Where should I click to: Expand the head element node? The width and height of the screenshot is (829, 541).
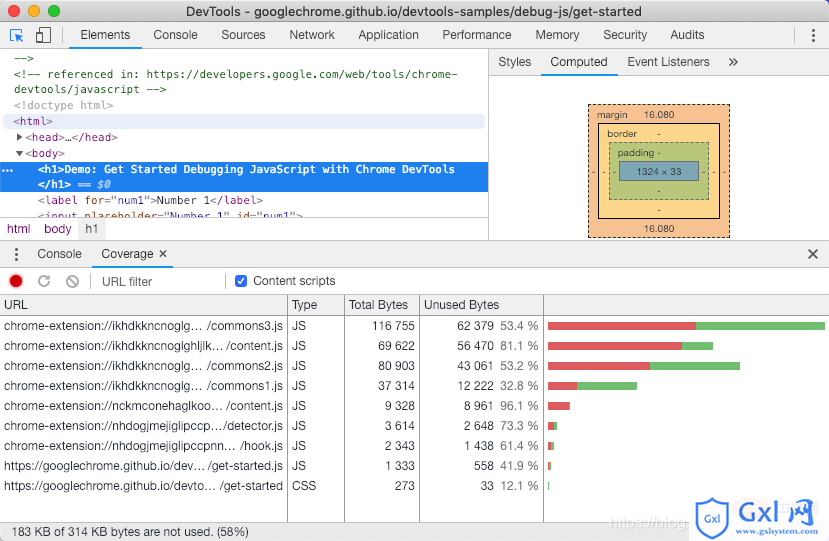(x=20, y=137)
